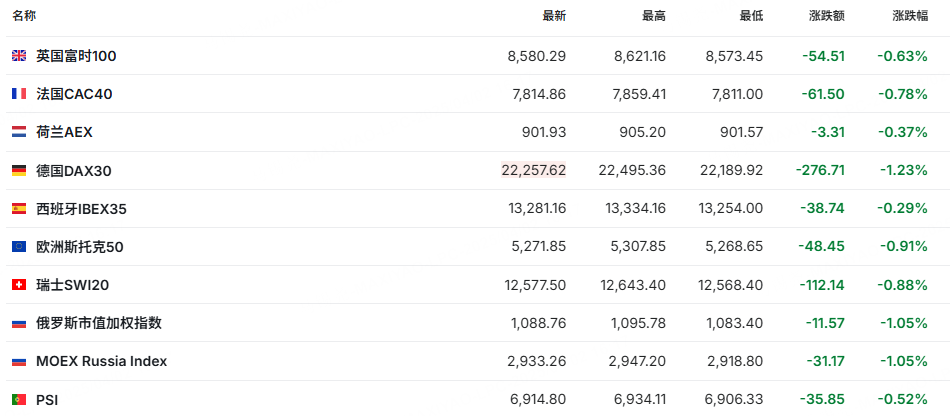This screenshot has width=950, height=416.
Task: Click the 名称 column header
Action: point(24,16)
